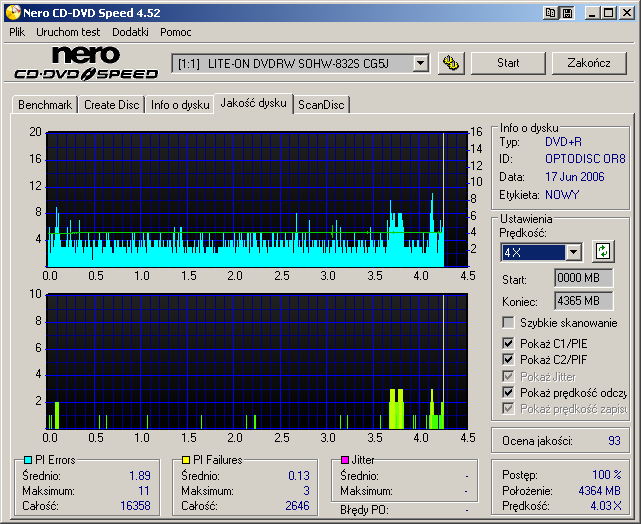Image resolution: width=641 pixels, height=524 pixels.
Task: Click the disabled Pokaż Jitter checkbox
Action: click(508, 376)
